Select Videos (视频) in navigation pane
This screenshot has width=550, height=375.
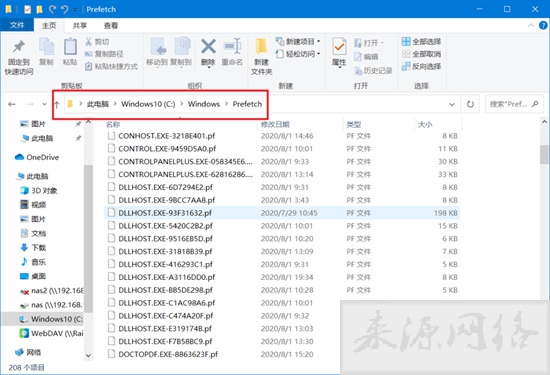point(33,205)
